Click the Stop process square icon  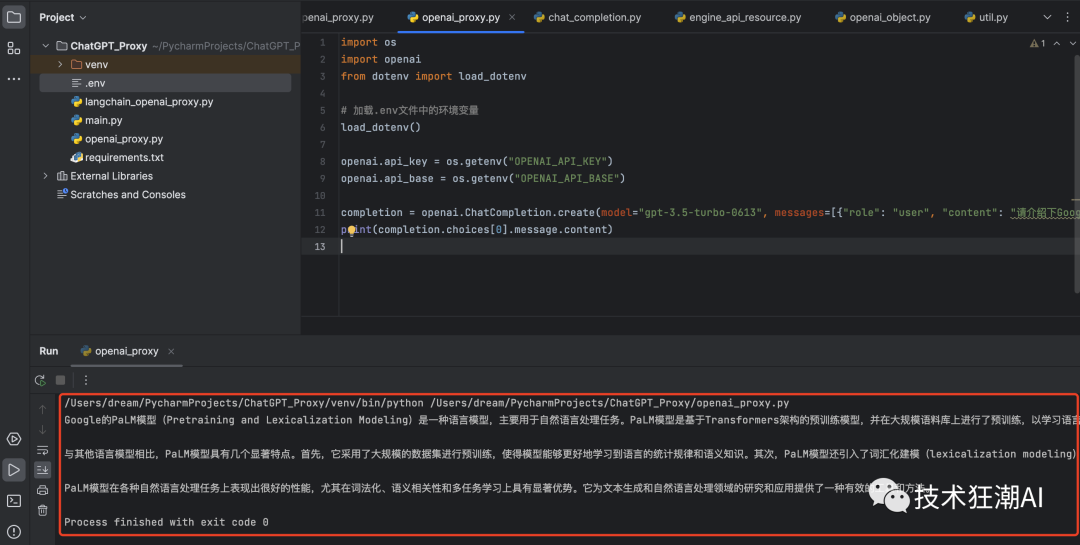(x=60, y=380)
